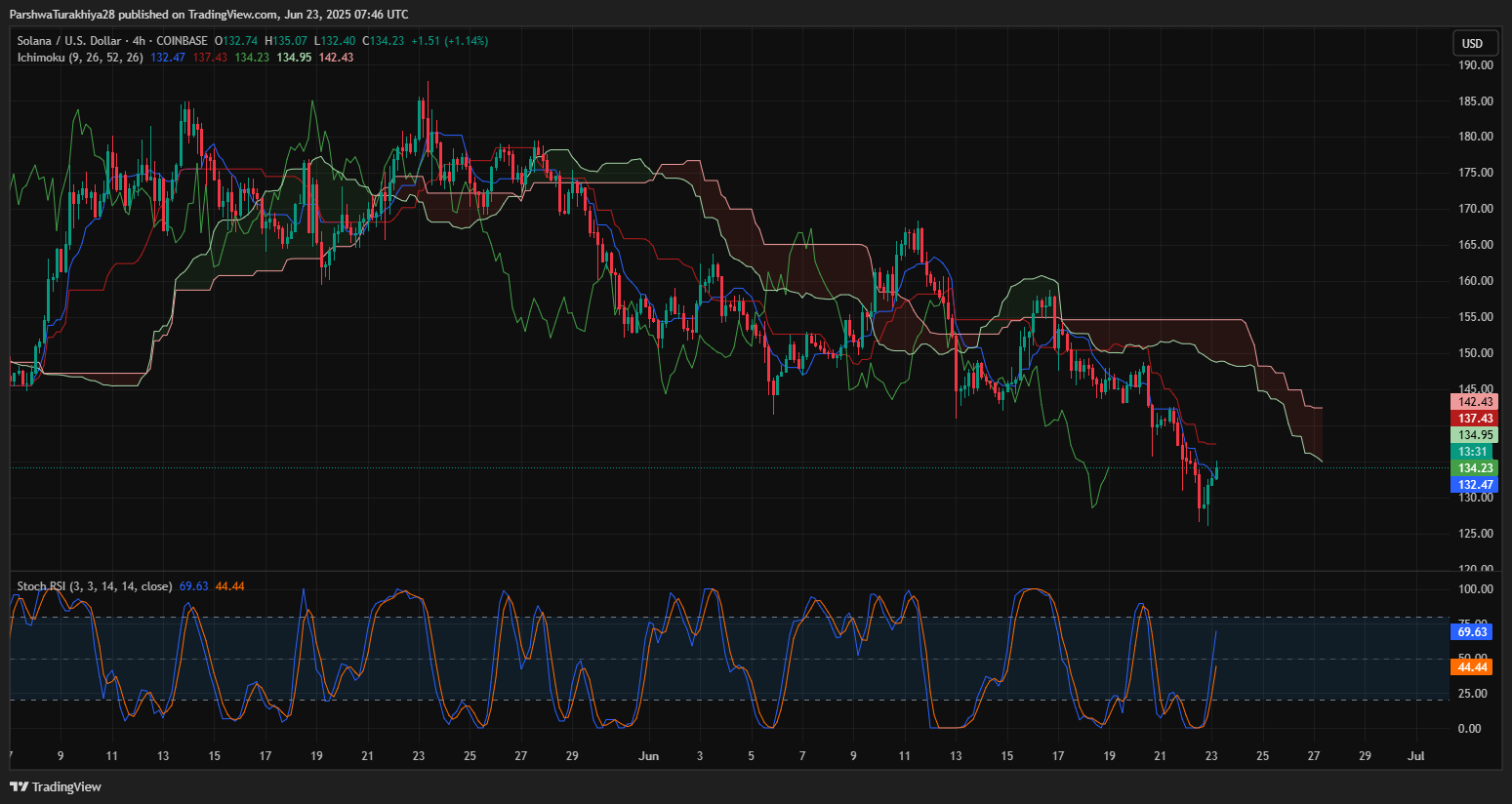Click the 190.00 level on the price scale

[x=1475, y=65]
